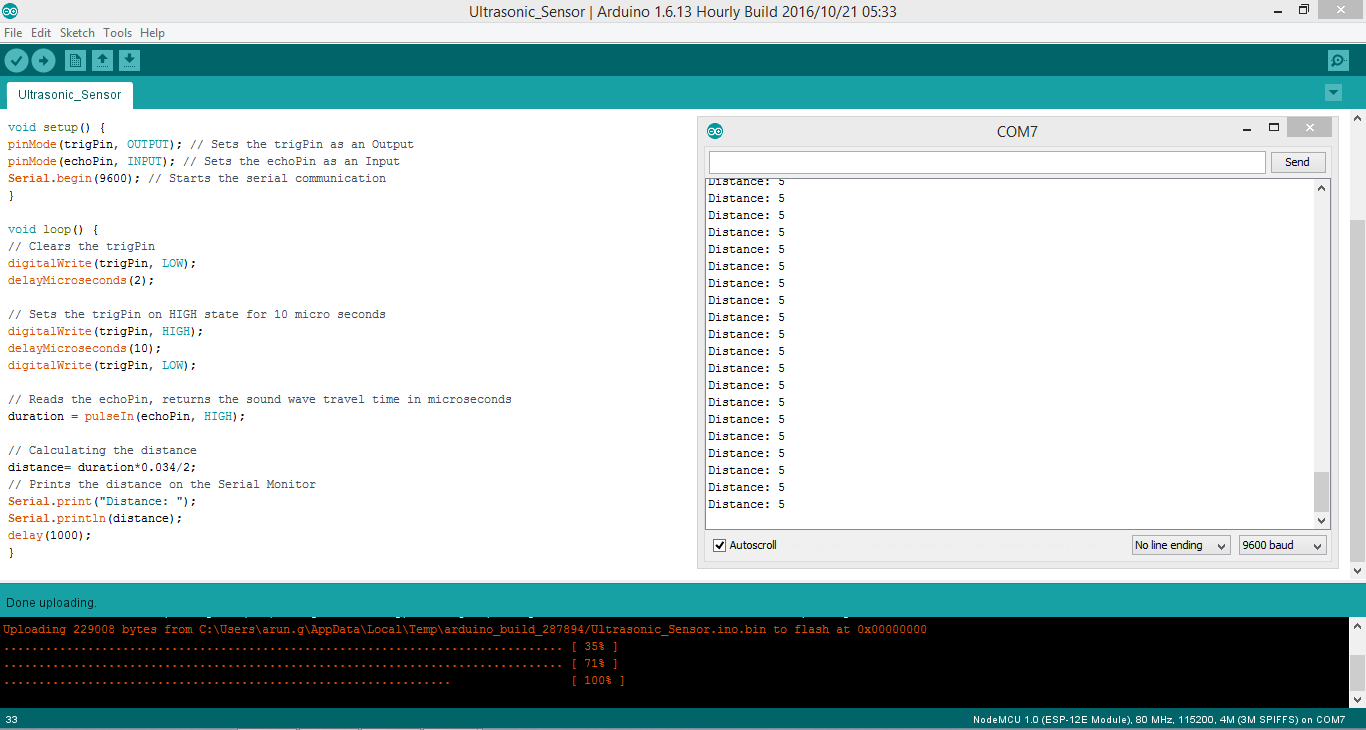The width and height of the screenshot is (1366, 730).
Task: Click the '[ 100% ]' upload progress text
Action: click(x=598, y=681)
